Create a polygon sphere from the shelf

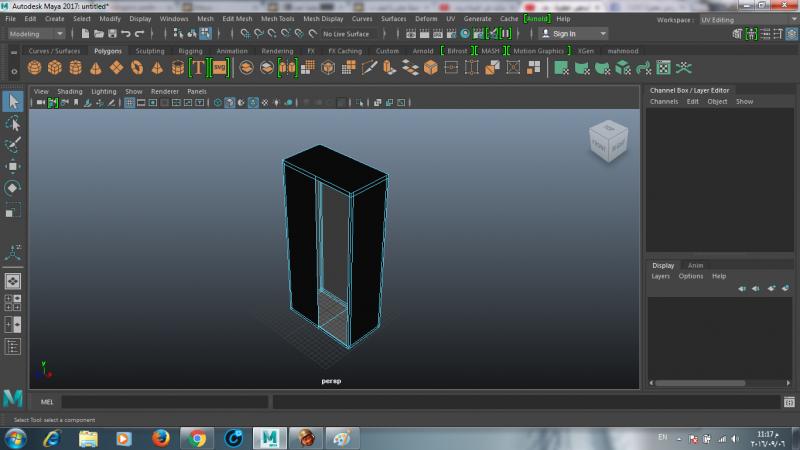34,68
